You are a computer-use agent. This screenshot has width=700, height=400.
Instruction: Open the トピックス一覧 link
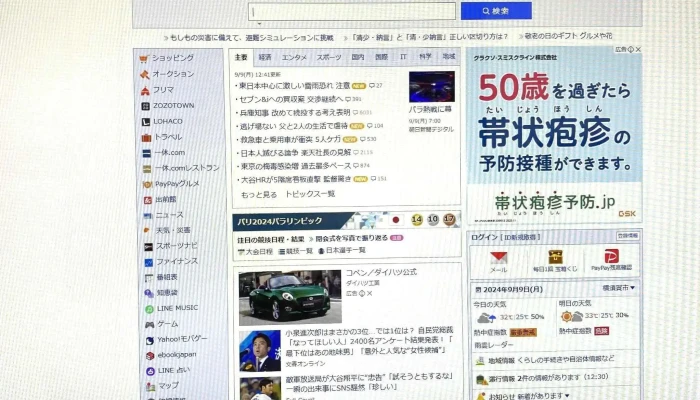(x=310, y=194)
